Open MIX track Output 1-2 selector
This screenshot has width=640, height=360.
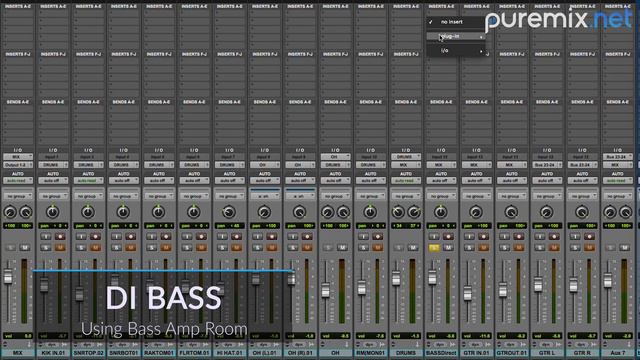click(18, 165)
